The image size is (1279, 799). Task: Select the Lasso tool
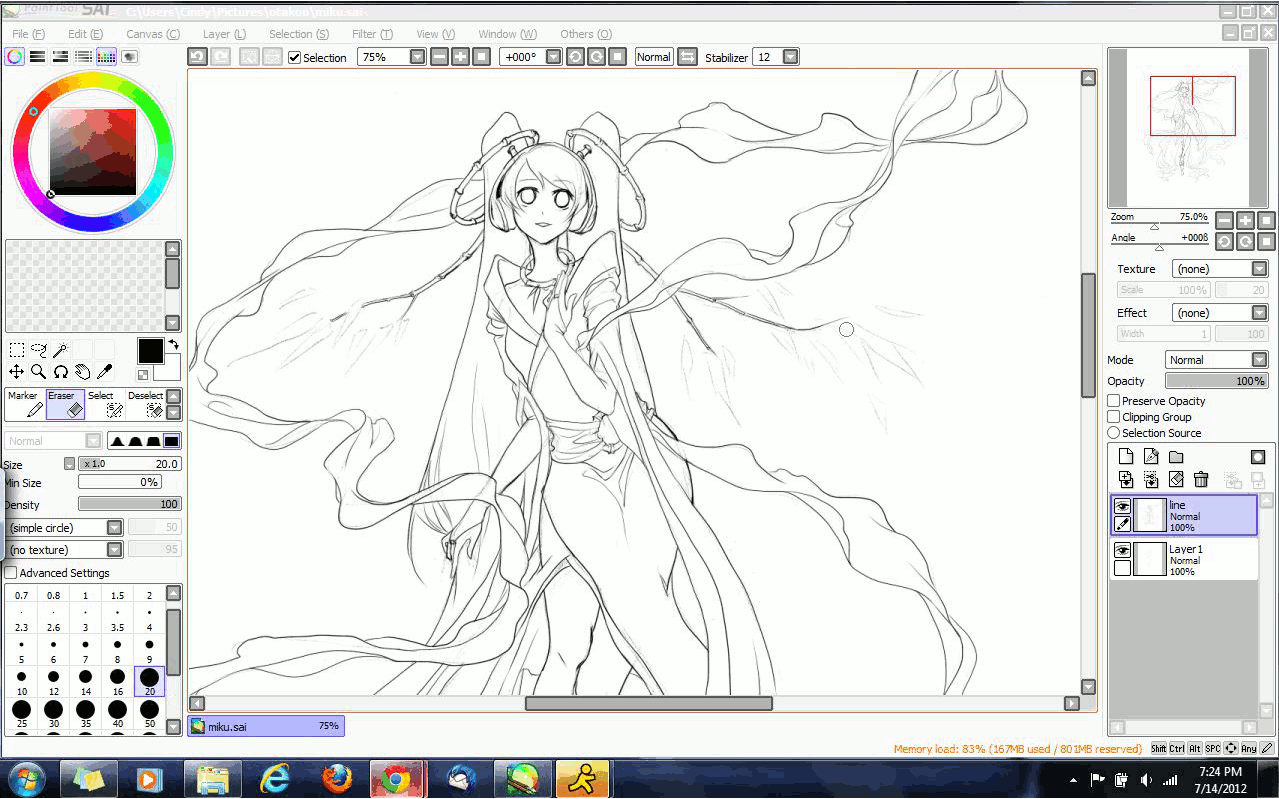click(39, 350)
